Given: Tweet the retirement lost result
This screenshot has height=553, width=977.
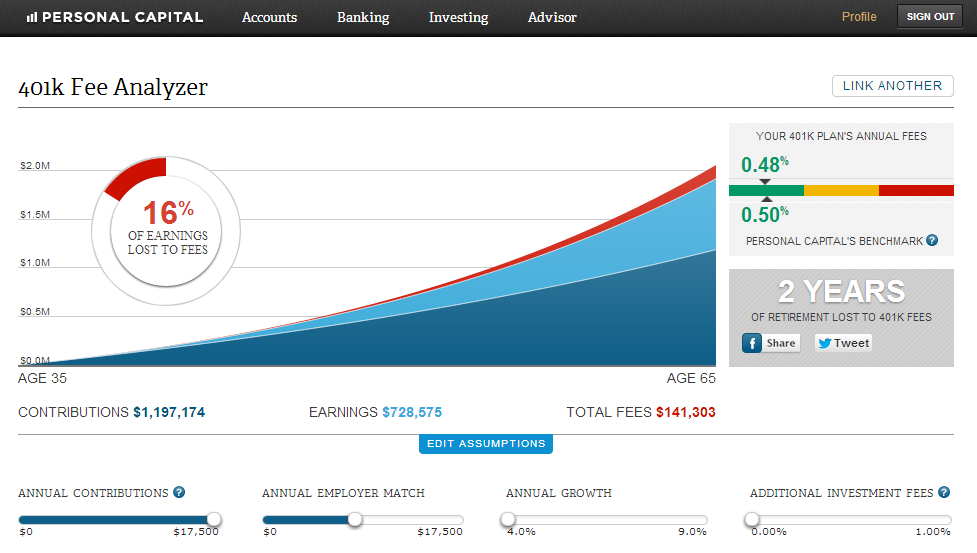Looking at the screenshot, I should 843,343.
